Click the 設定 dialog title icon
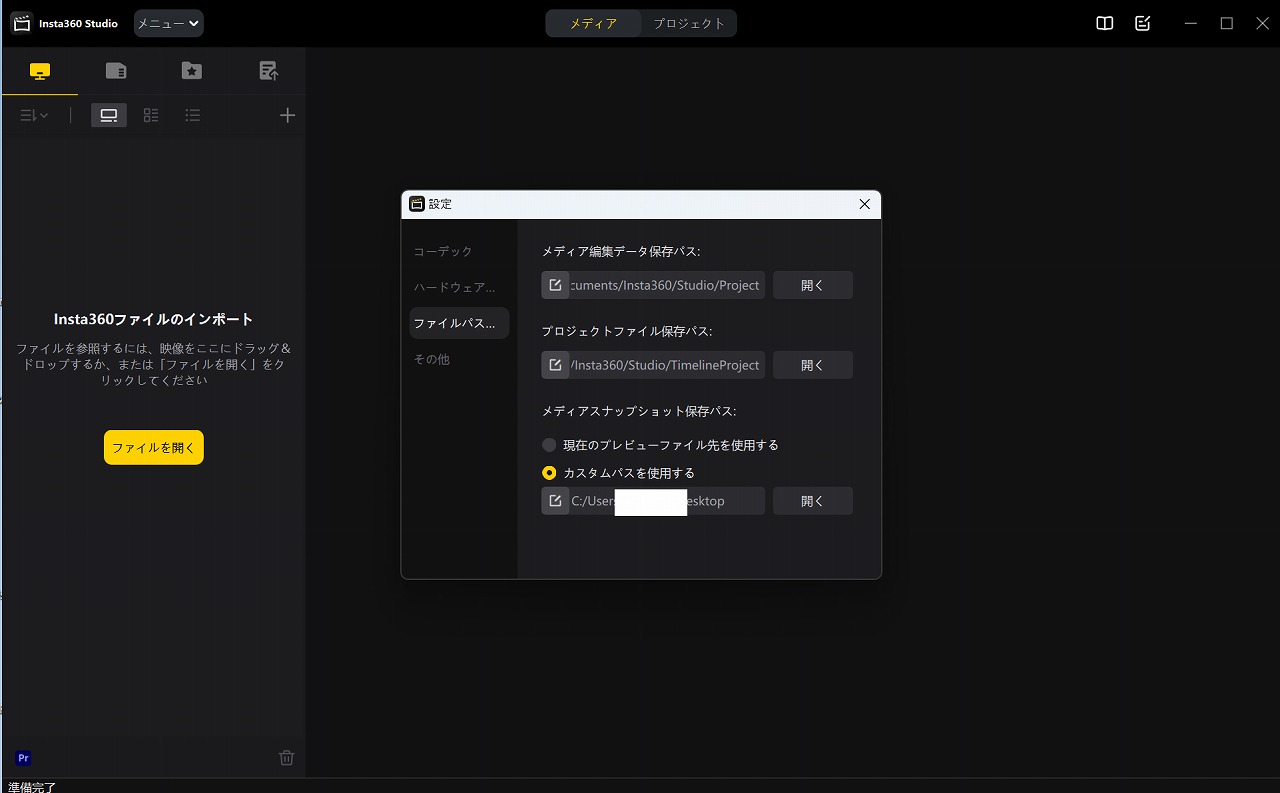 coord(417,204)
